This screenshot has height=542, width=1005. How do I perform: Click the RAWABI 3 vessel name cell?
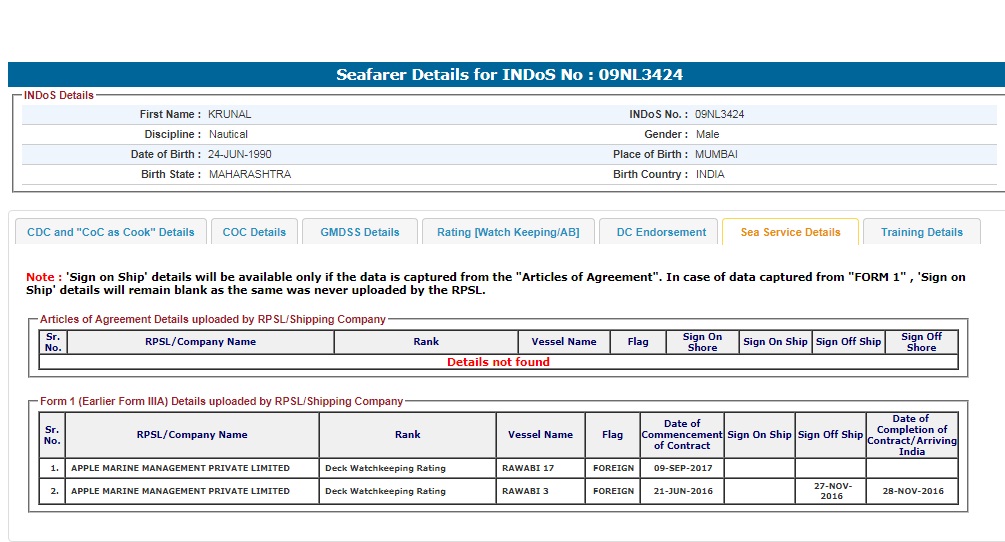coord(523,491)
